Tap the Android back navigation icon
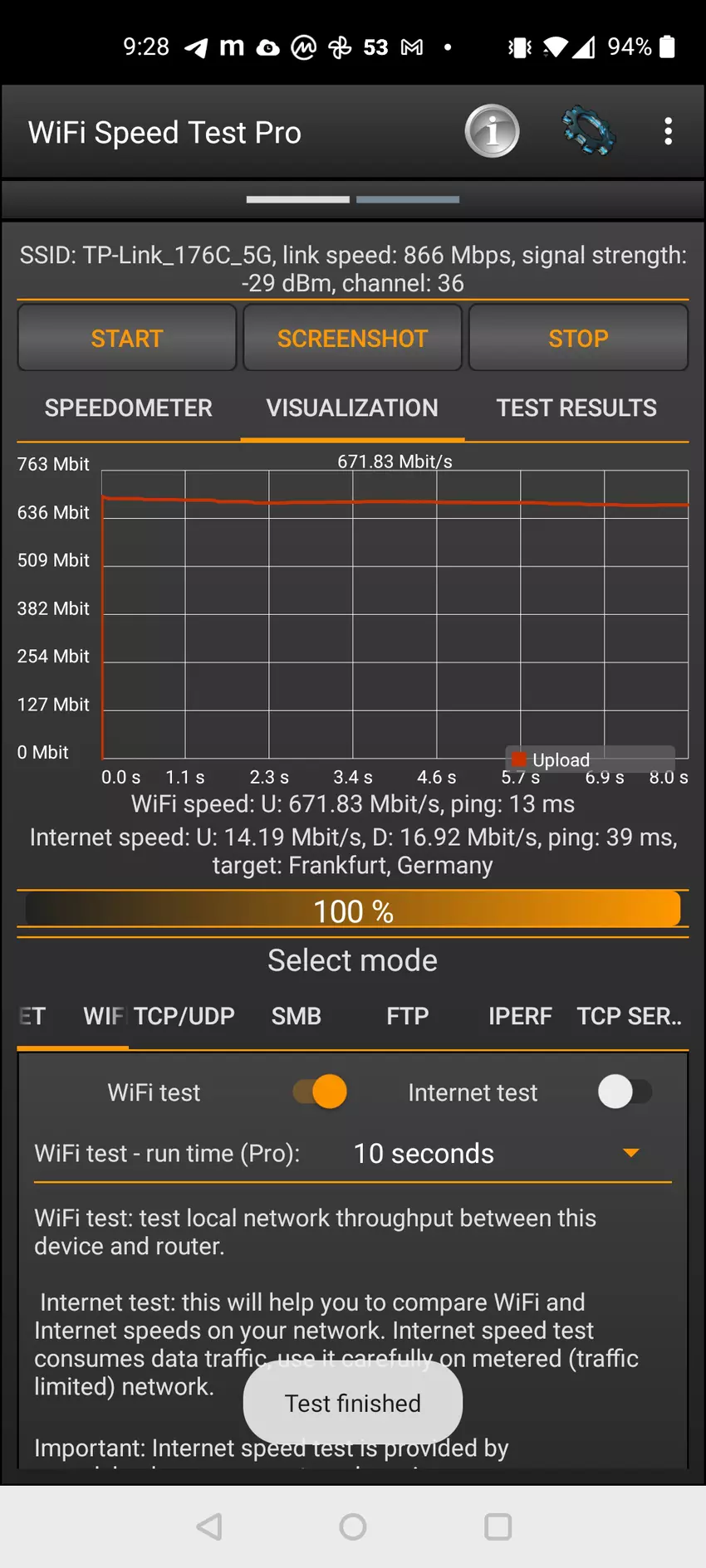 click(x=209, y=1526)
